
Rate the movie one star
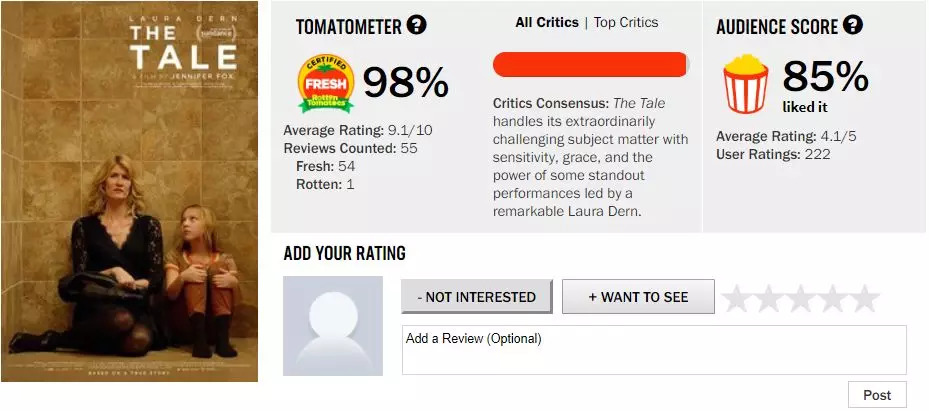(x=737, y=298)
